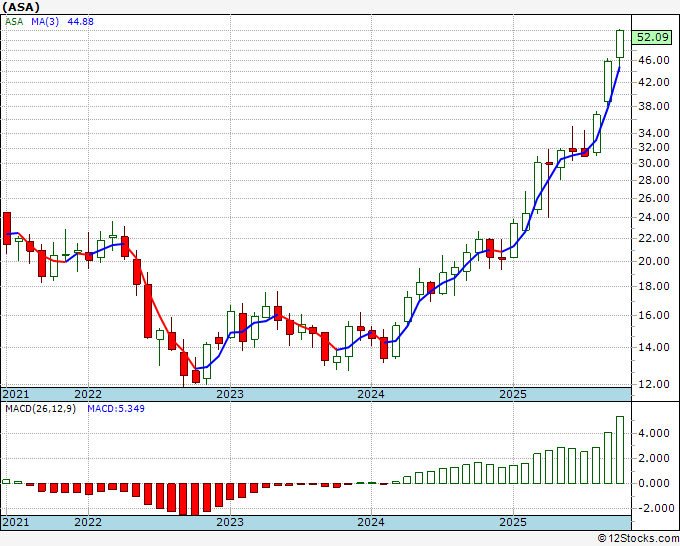Click the 26.00 price axis label
Image resolution: width=680 pixels, height=546 pixels.
pyautogui.click(x=654, y=198)
